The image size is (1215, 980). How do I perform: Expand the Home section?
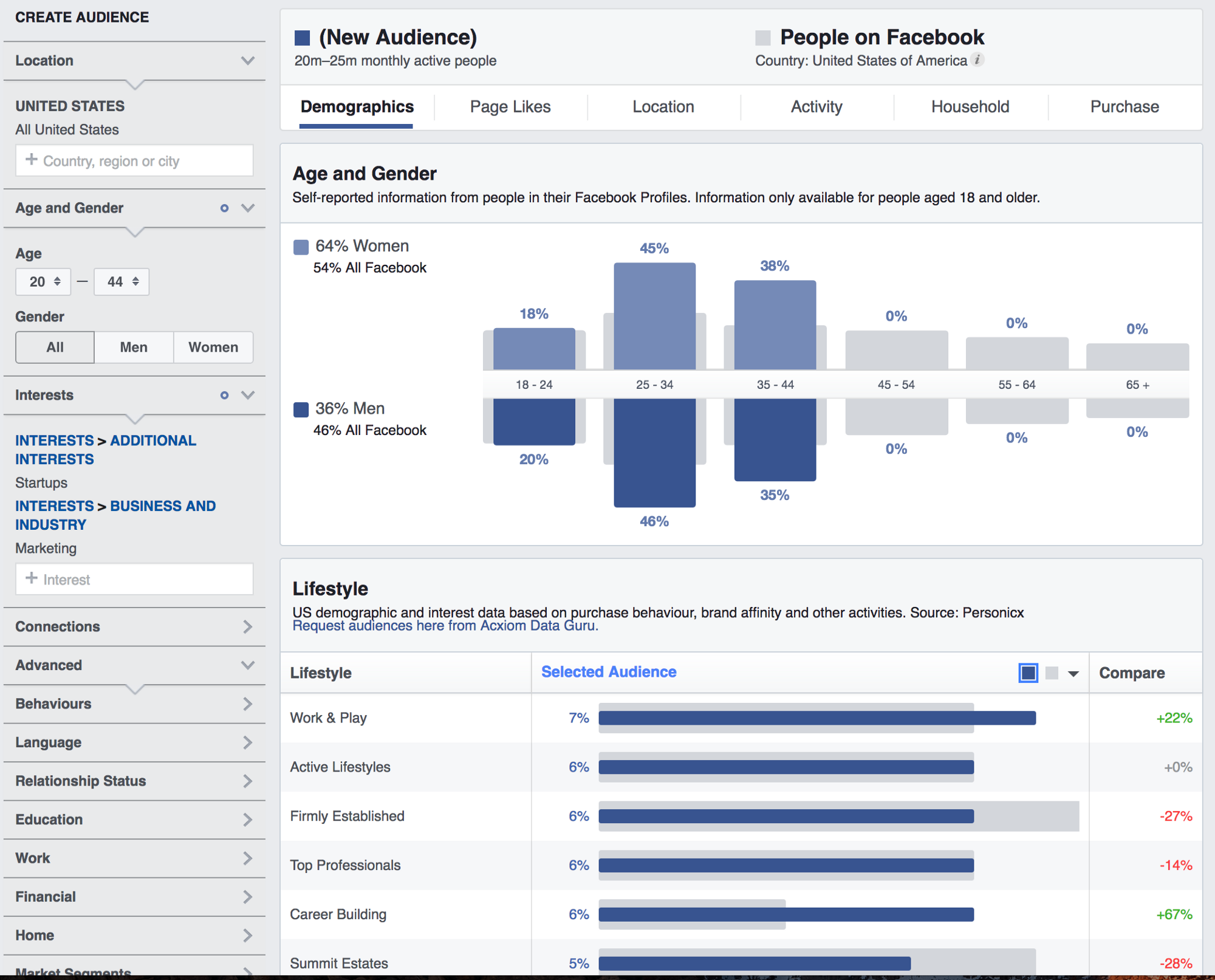click(134, 935)
